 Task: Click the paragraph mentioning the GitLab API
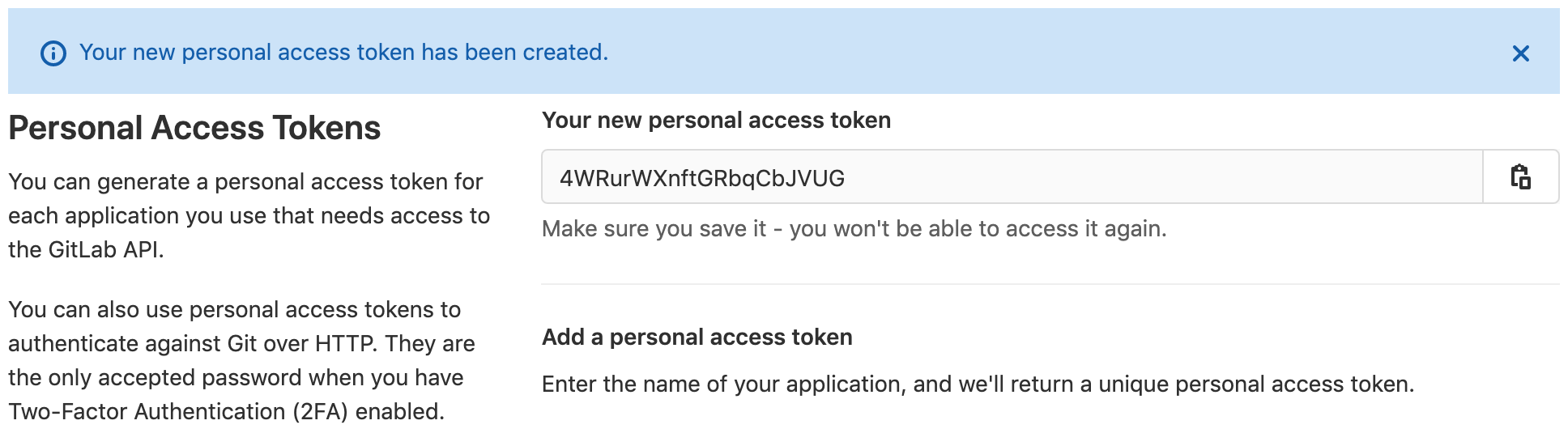coord(249,215)
